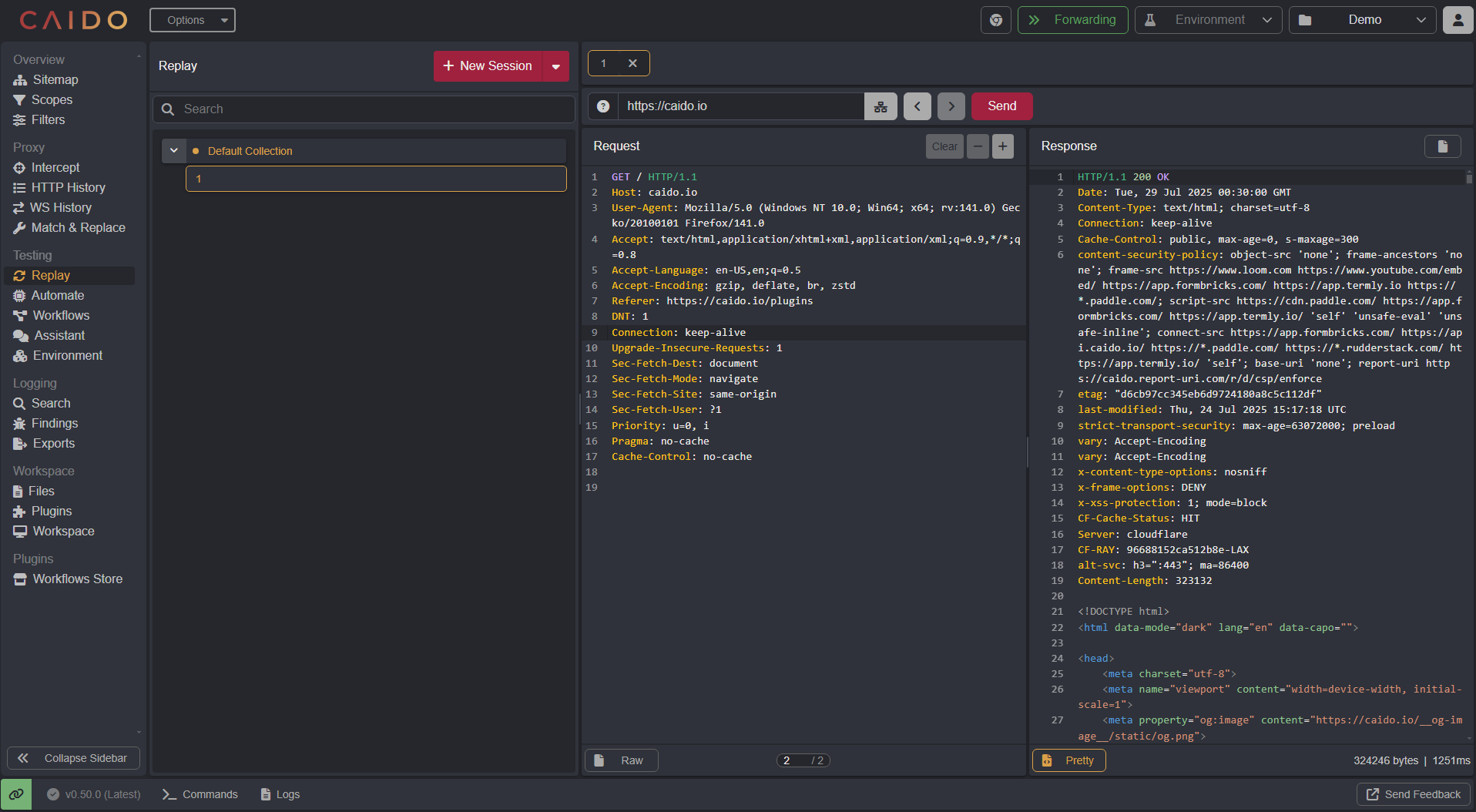Go to previous request with back arrow

(x=917, y=106)
